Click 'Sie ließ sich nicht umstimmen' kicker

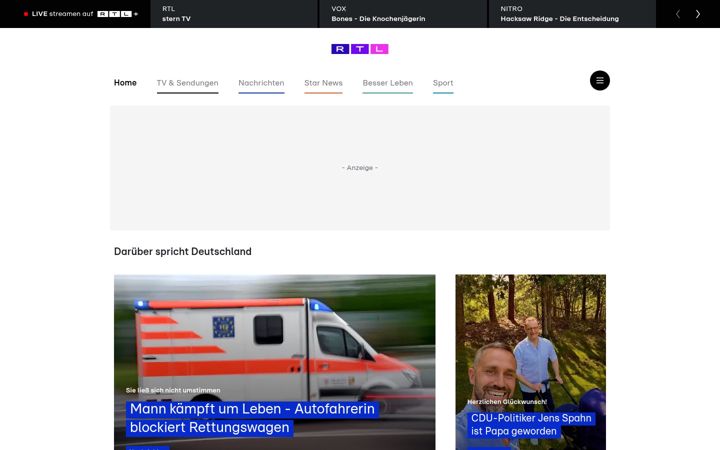click(x=173, y=390)
